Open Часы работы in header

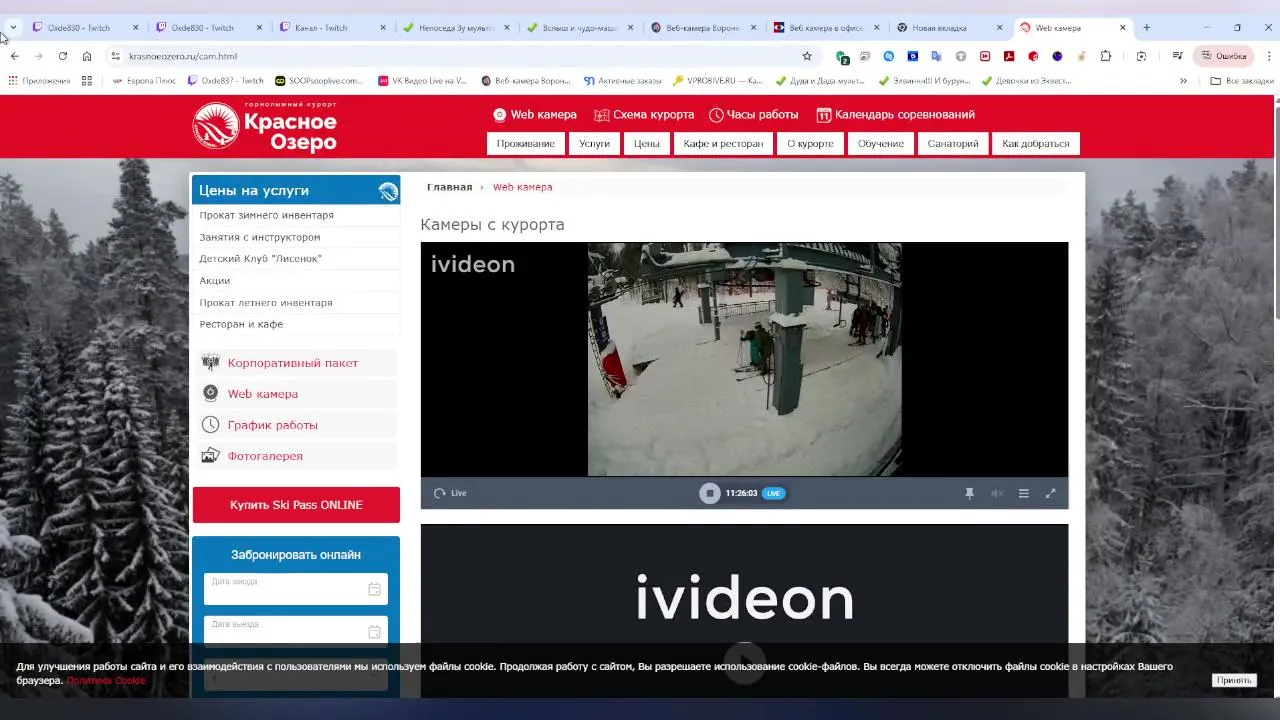click(754, 115)
